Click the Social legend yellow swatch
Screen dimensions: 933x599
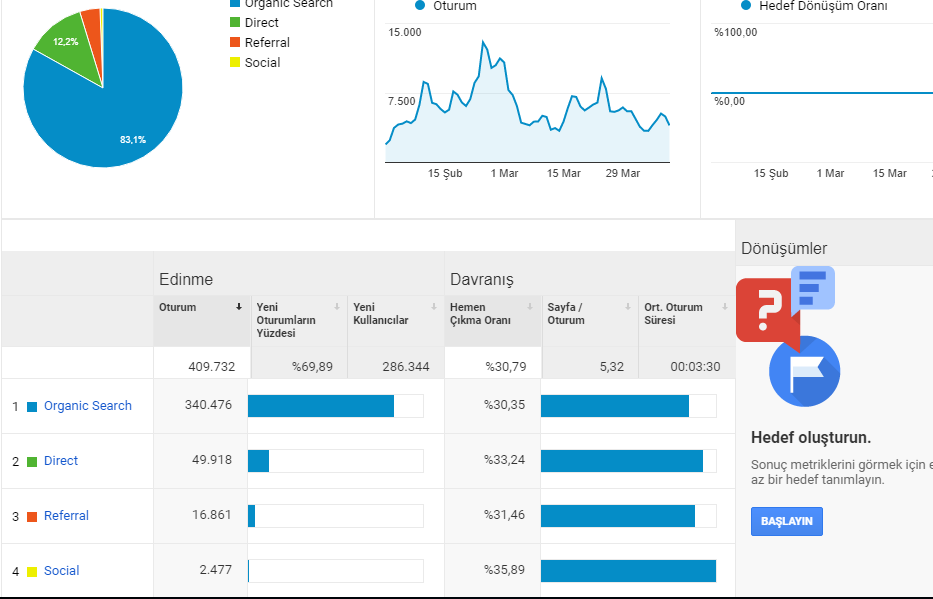click(235, 62)
